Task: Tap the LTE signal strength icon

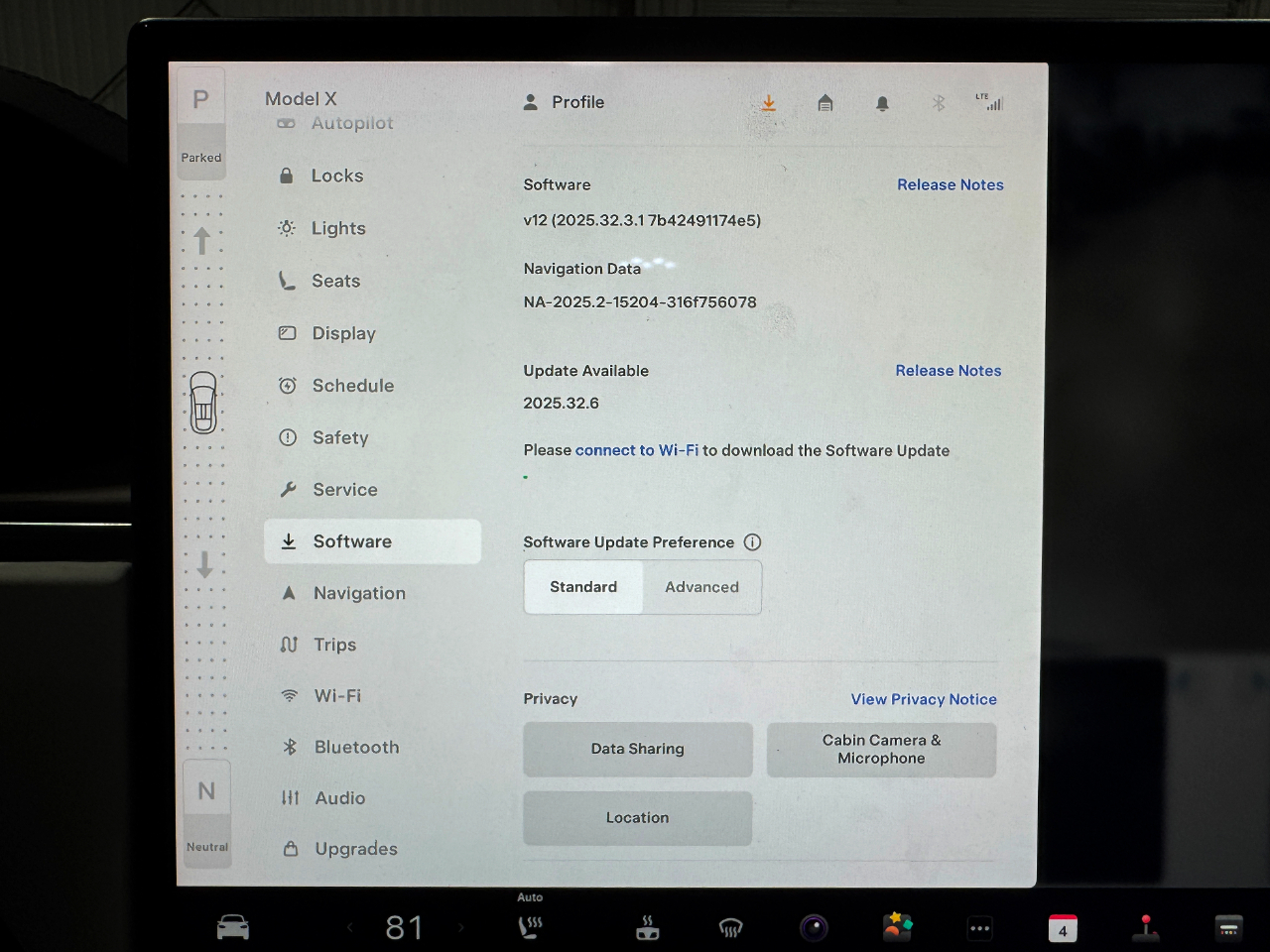Action: (990, 102)
